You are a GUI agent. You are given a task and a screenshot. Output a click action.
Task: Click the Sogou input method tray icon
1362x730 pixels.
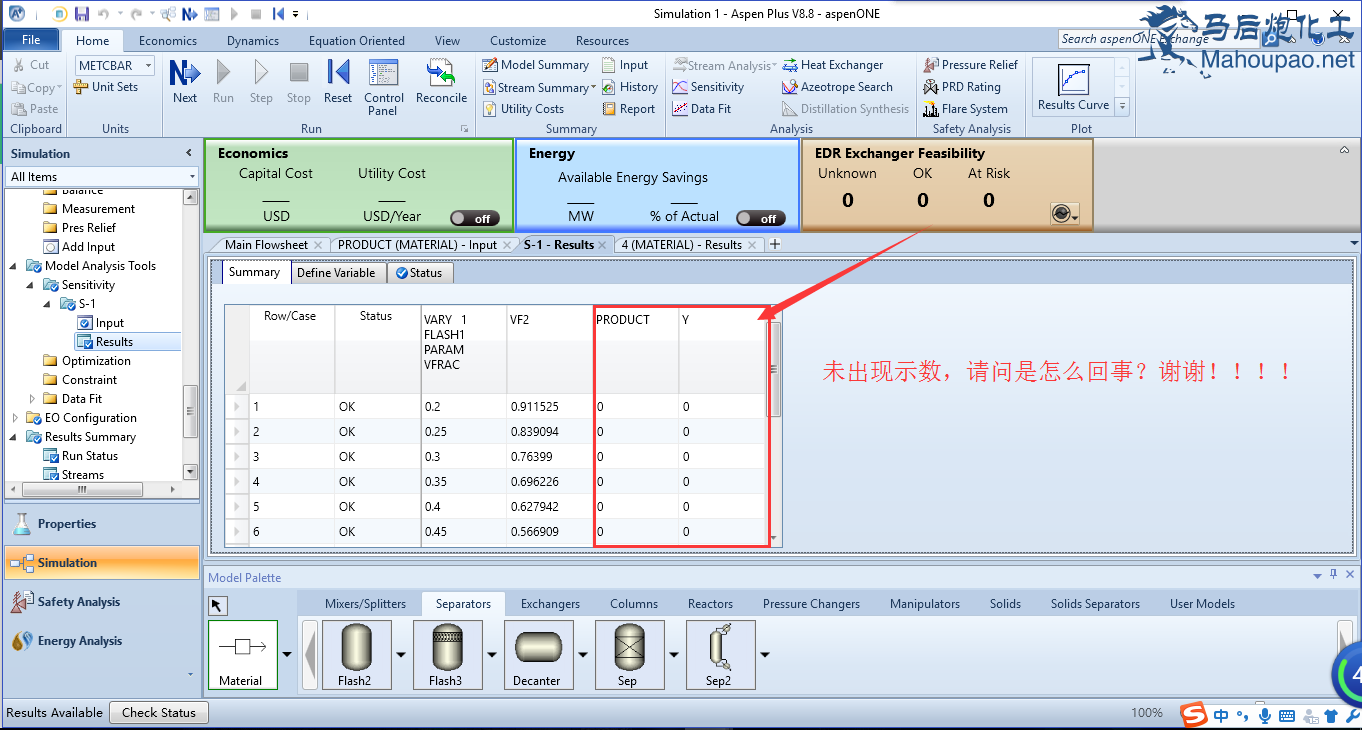point(1193,715)
